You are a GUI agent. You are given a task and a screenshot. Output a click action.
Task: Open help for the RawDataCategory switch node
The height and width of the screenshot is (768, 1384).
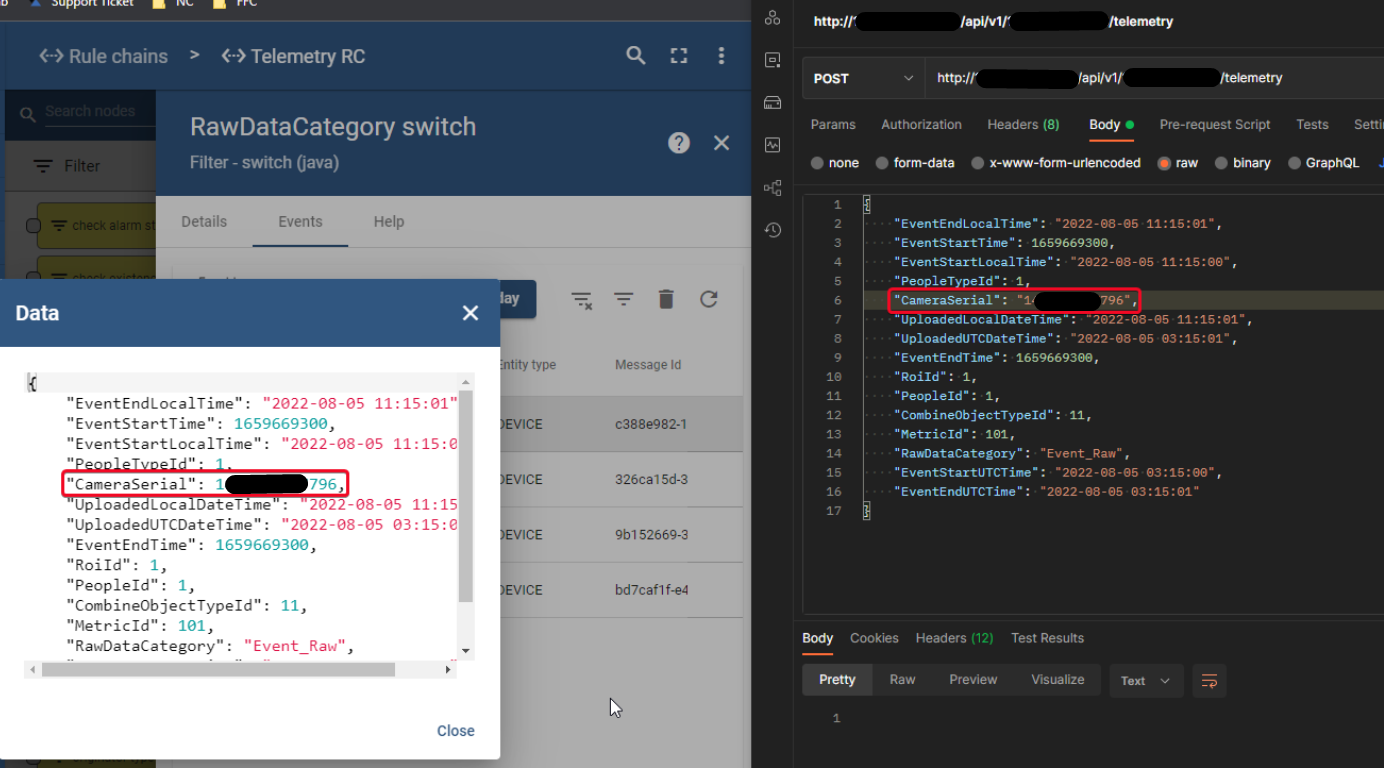(x=678, y=142)
